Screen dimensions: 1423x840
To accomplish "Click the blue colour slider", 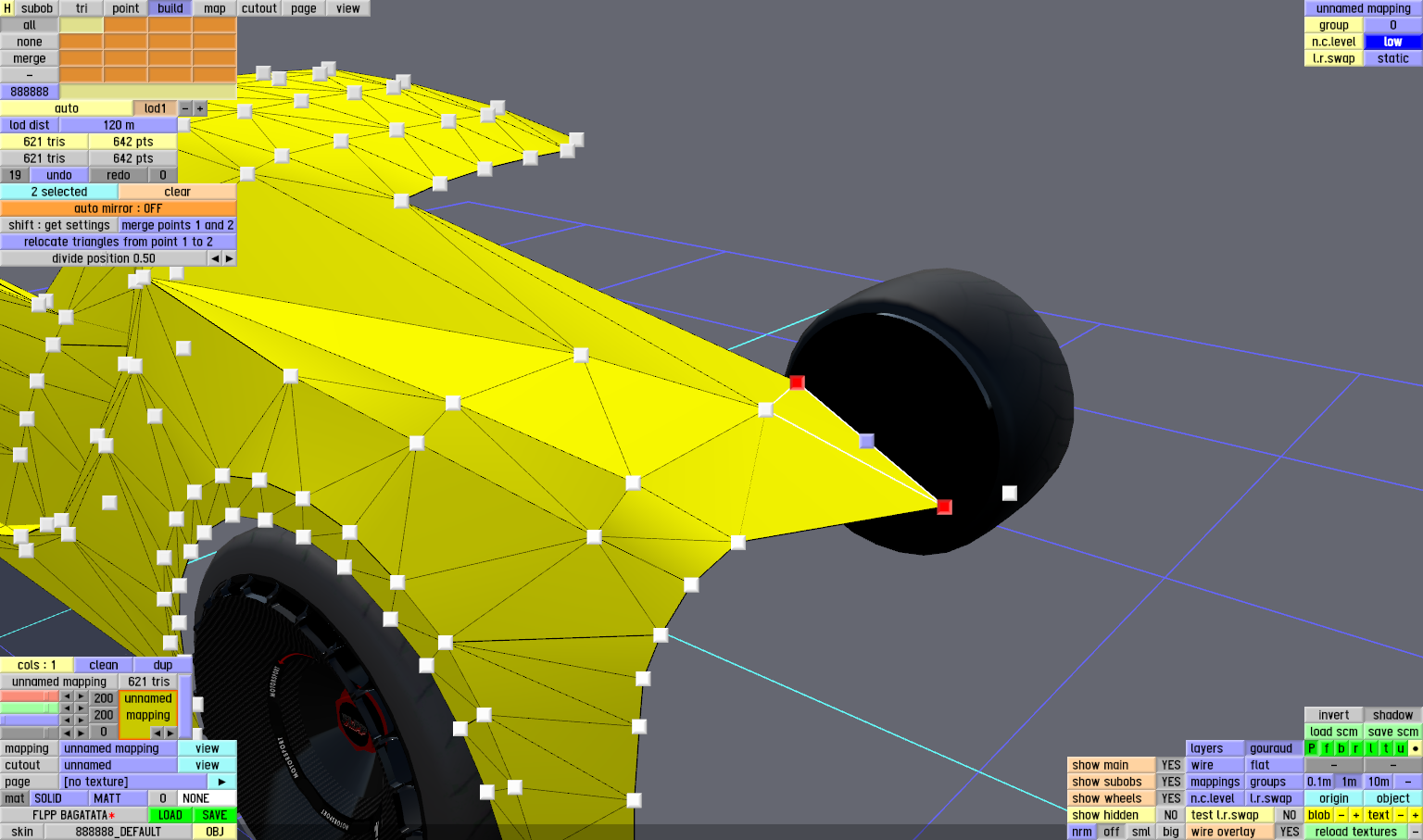I will tap(30, 721).
